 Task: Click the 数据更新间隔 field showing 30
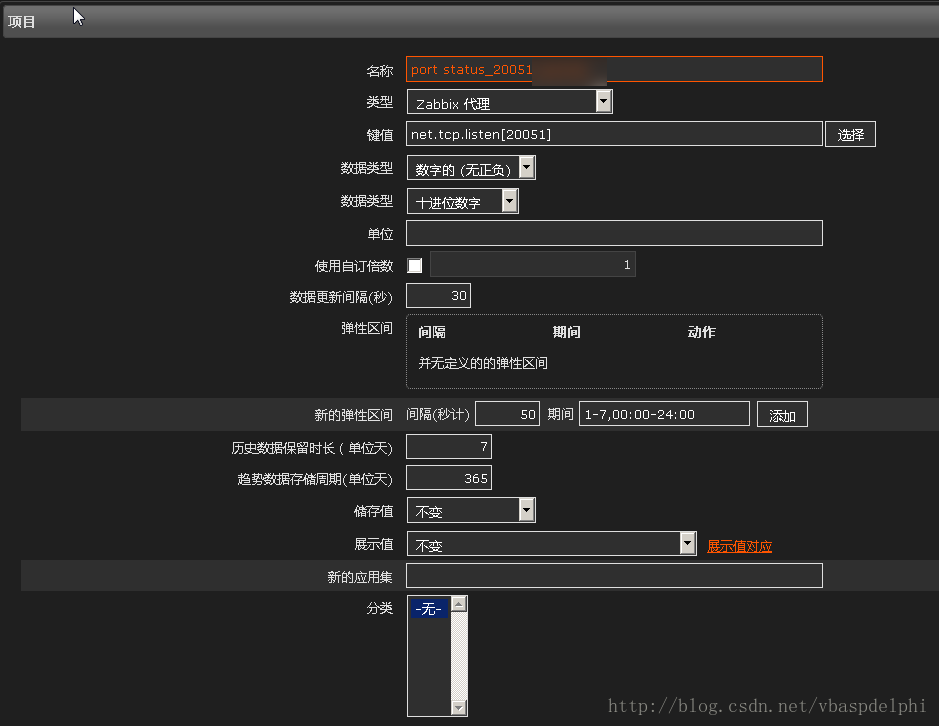pyautogui.click(x=438, y=296)
